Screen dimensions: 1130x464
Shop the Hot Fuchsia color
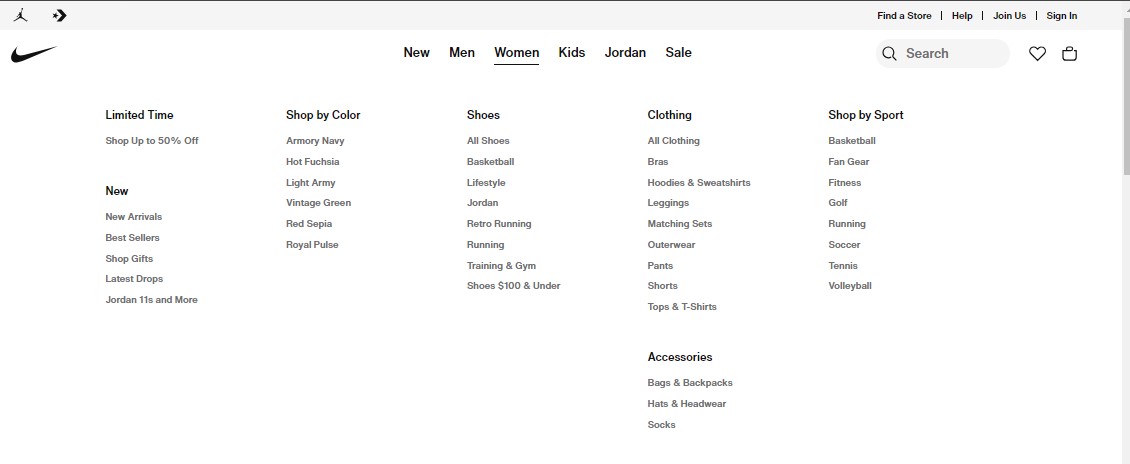312,161
